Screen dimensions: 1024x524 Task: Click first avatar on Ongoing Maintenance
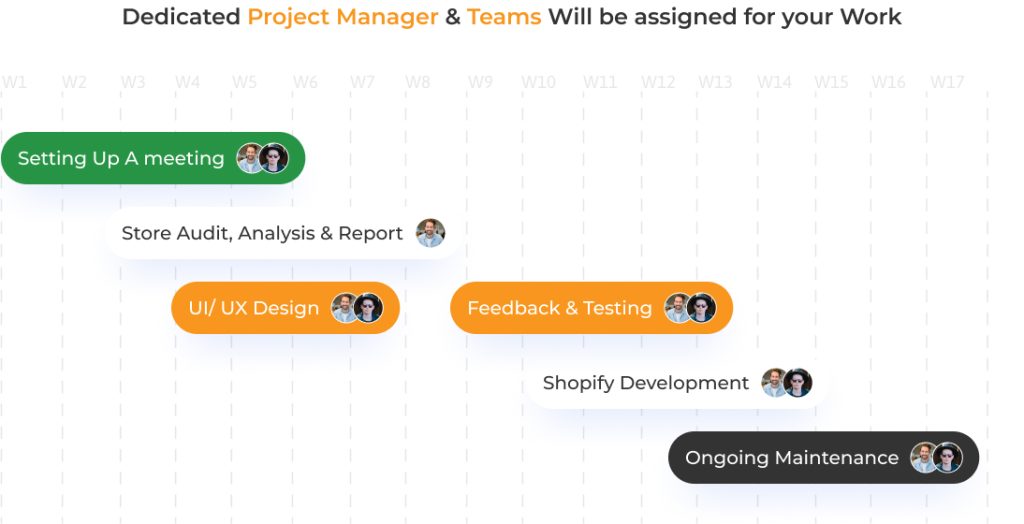(x=924, y=458)
